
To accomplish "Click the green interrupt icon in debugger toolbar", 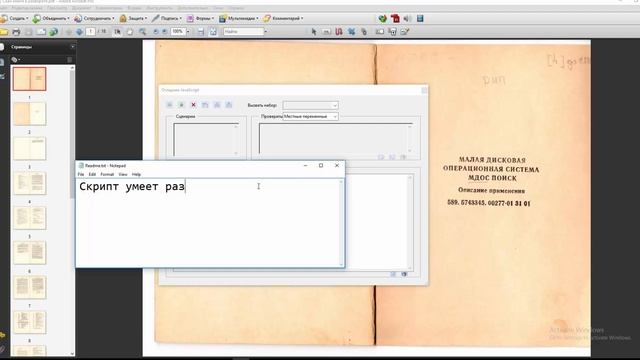I will 182,105.
